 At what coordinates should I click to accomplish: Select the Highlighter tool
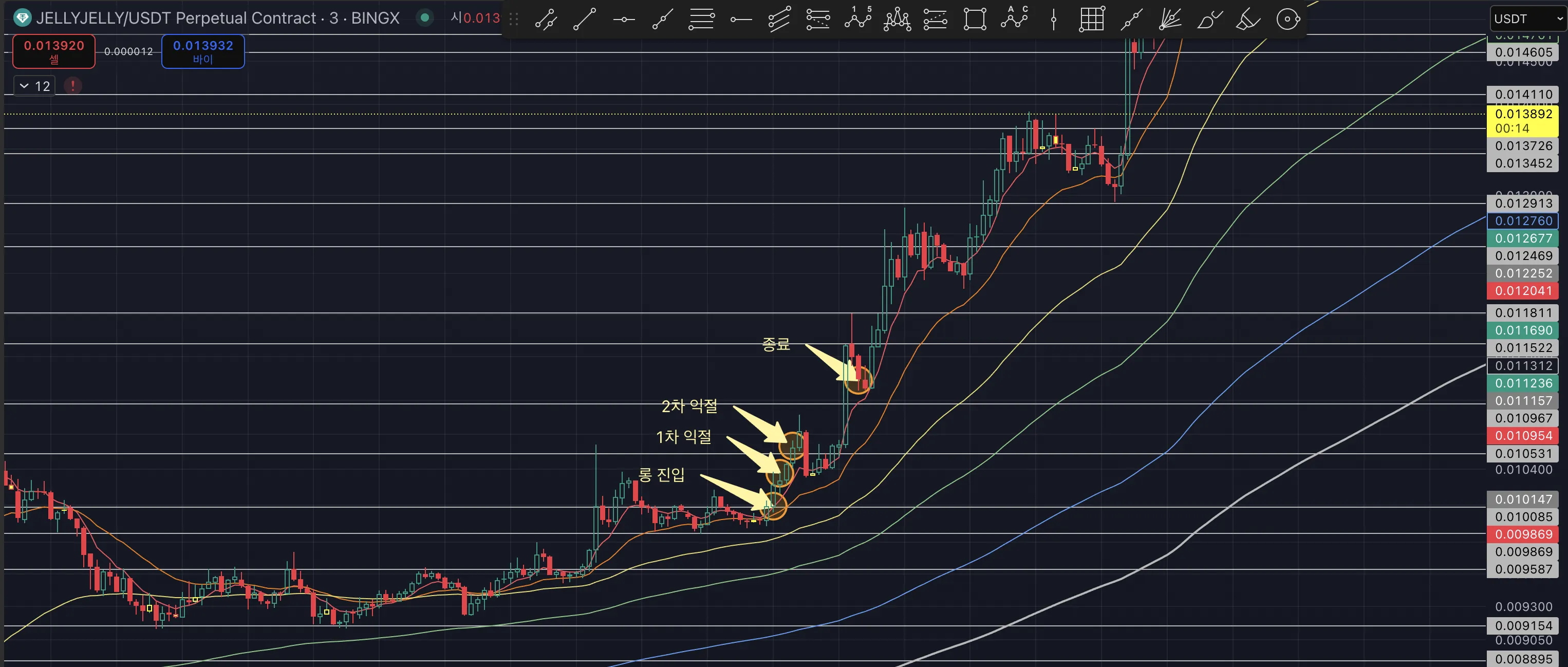1248,19
